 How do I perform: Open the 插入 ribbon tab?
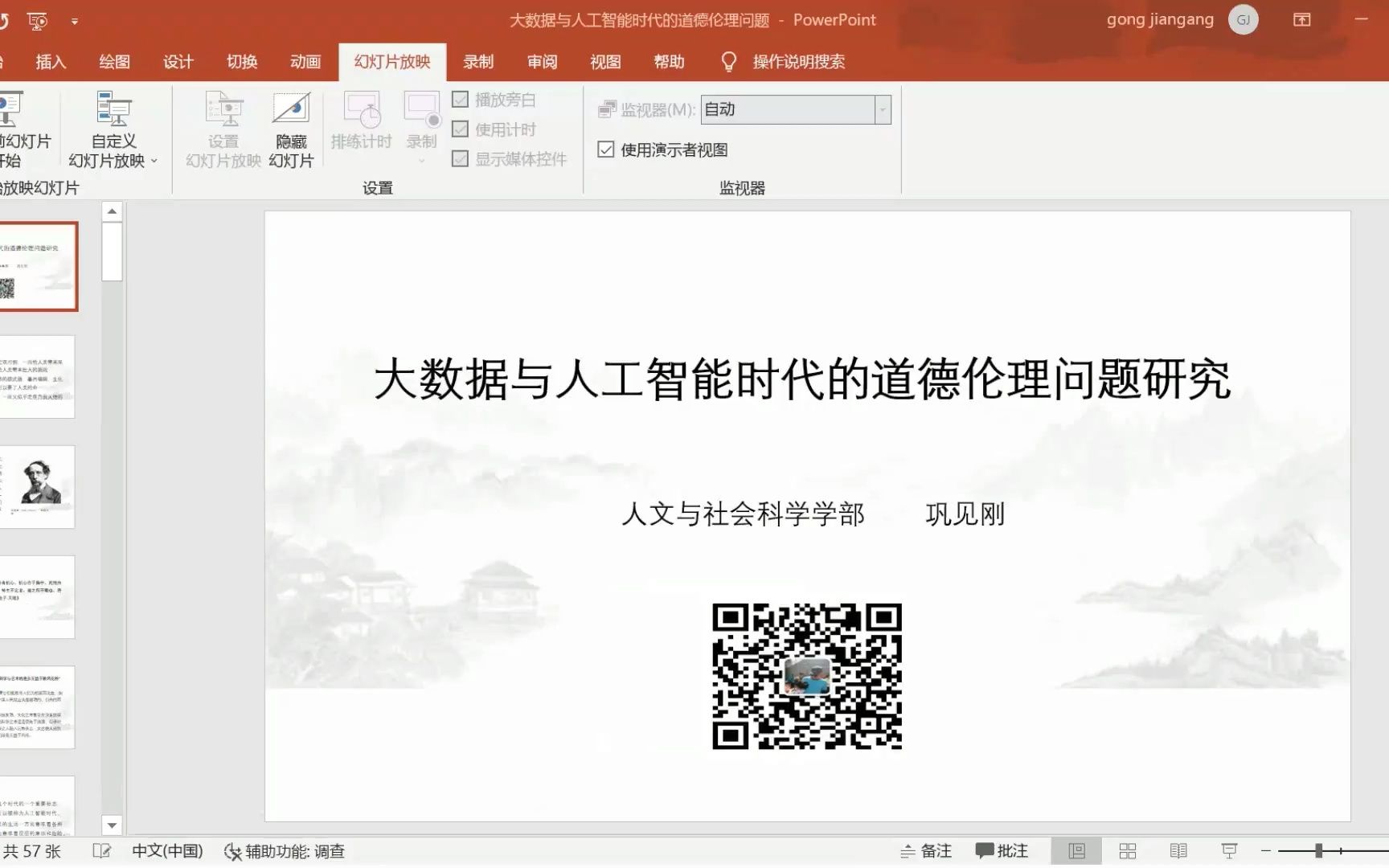[51, 62]
